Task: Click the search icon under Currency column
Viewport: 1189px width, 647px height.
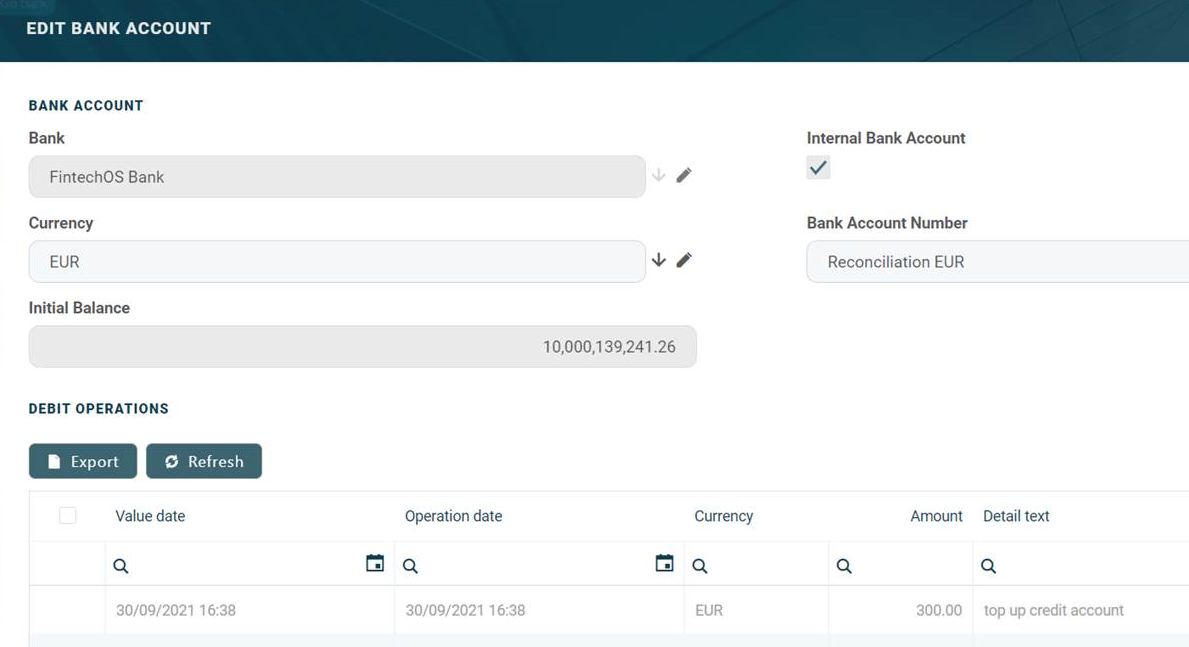Action: [x=700, y=566]
